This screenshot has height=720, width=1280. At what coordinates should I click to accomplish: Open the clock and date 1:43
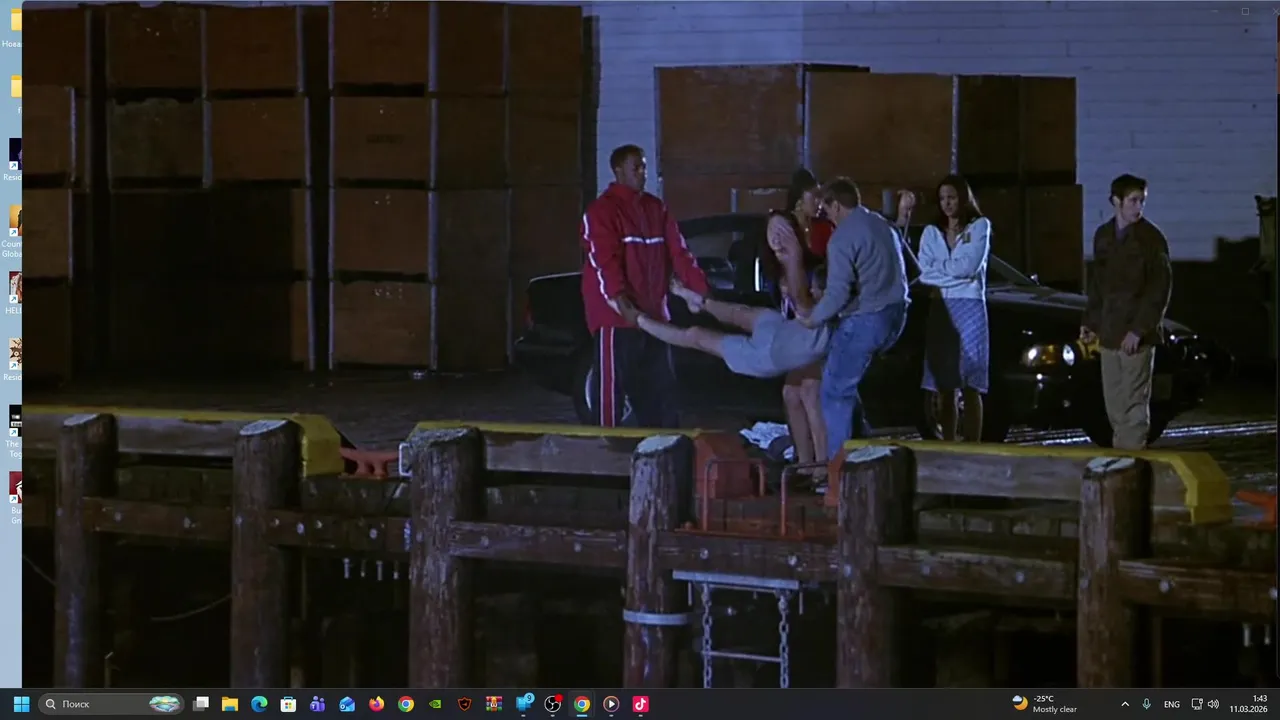pyautogui.click(x=1249, y=704)
